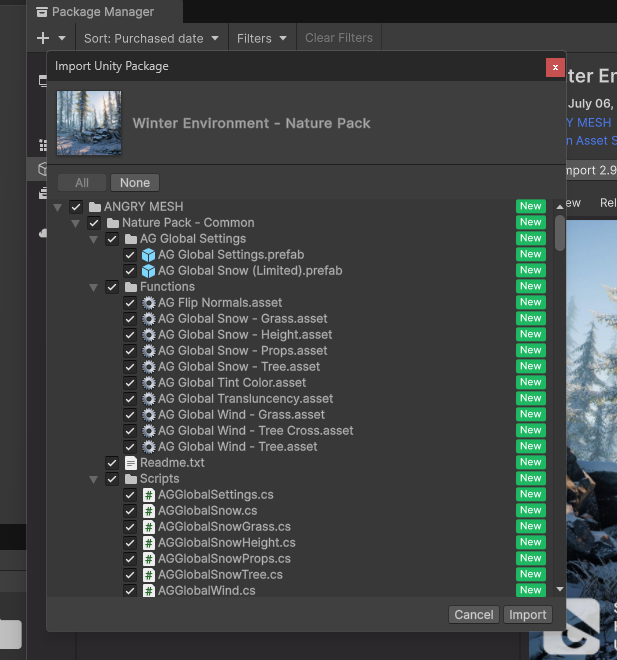The image size is (617, 660).
Task: Click the AG Global Settings.prefab cube icon
Action: pyautogui.click(x=148, y=255)
